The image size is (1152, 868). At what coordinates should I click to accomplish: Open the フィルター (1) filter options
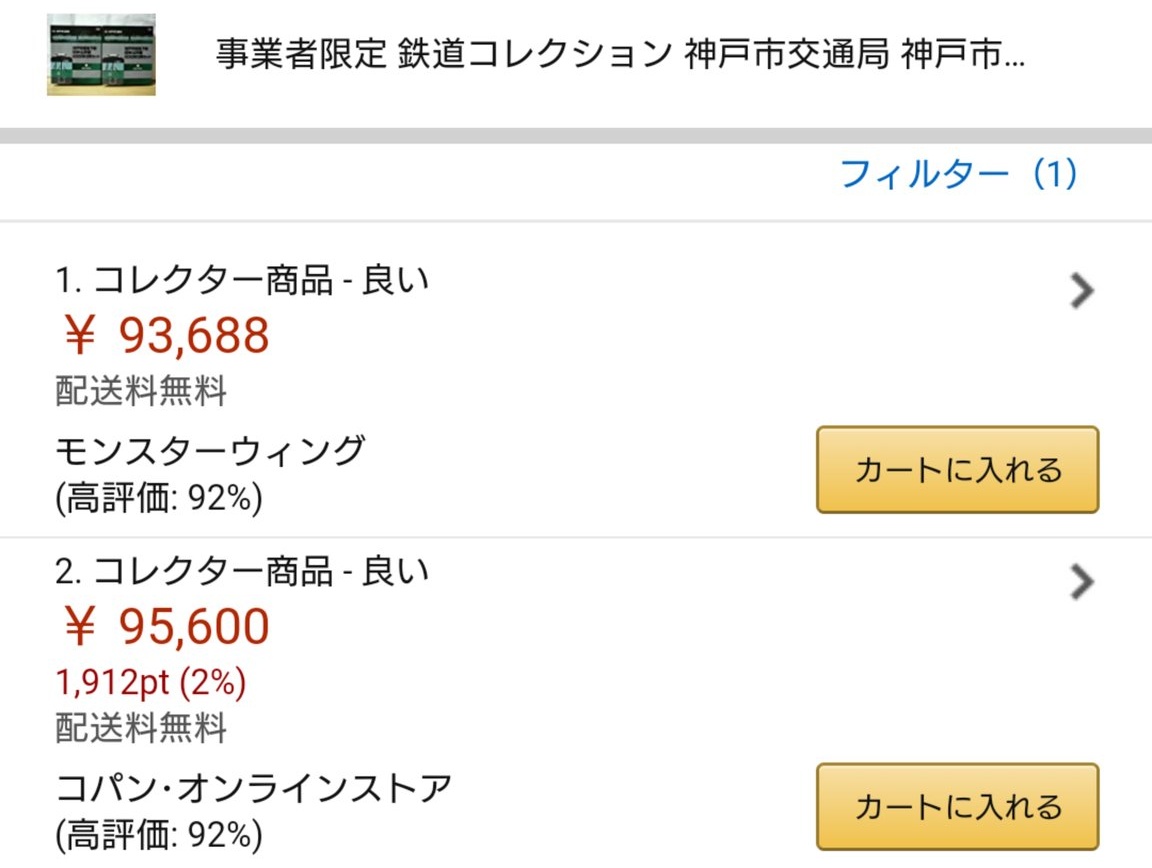958,174
